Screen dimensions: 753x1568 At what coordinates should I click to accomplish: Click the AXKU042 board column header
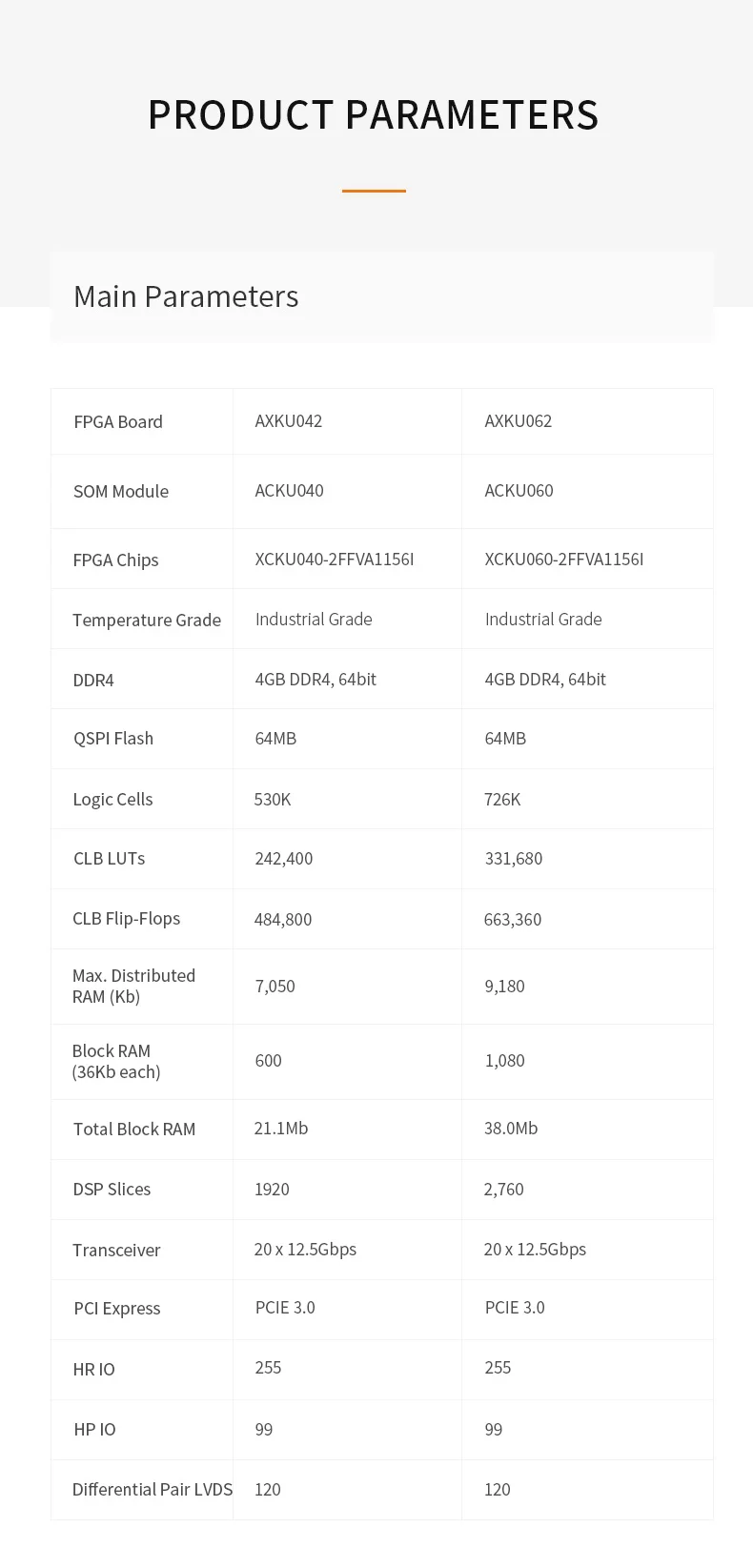click(289, 421)
